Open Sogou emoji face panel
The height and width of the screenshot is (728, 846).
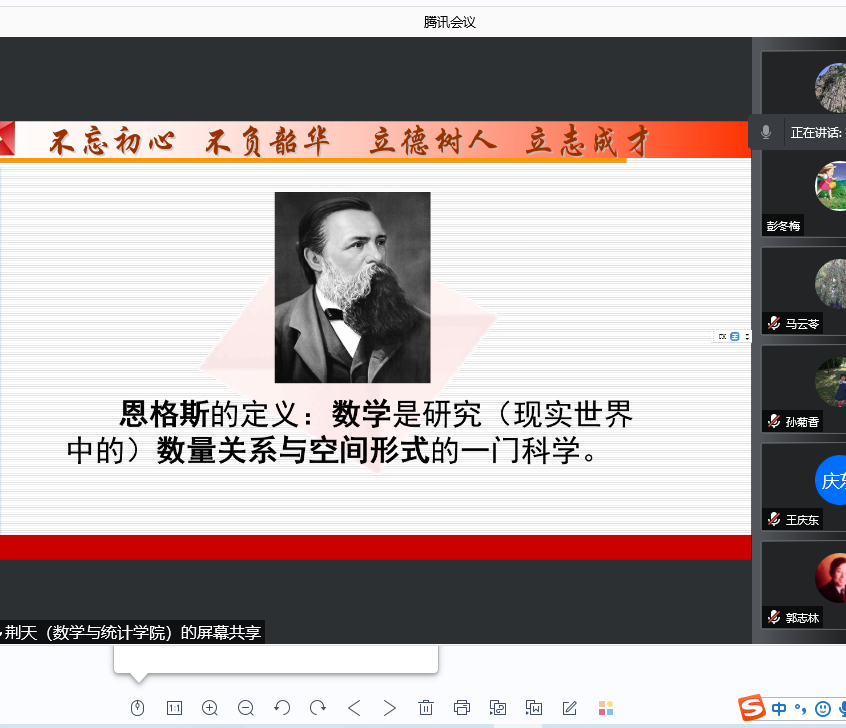822,709
